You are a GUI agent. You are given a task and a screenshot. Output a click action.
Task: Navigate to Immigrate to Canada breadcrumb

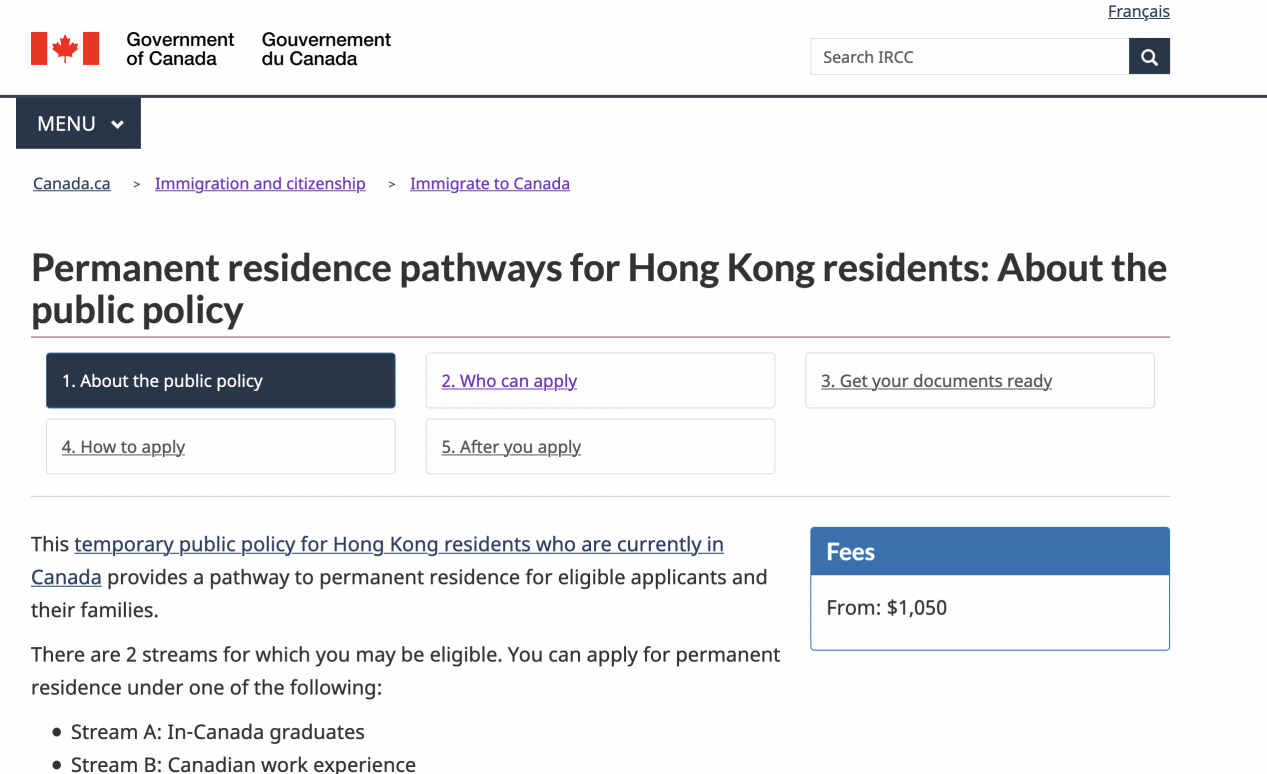pyautogui.click(x=490, y=184)
